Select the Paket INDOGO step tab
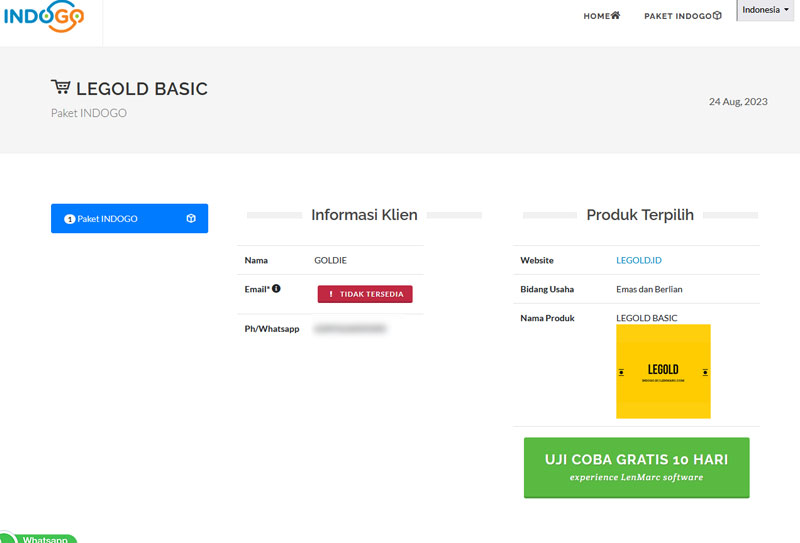Image resolution: width=800 pixels, height=543 pixels. (x=130, y=218)
